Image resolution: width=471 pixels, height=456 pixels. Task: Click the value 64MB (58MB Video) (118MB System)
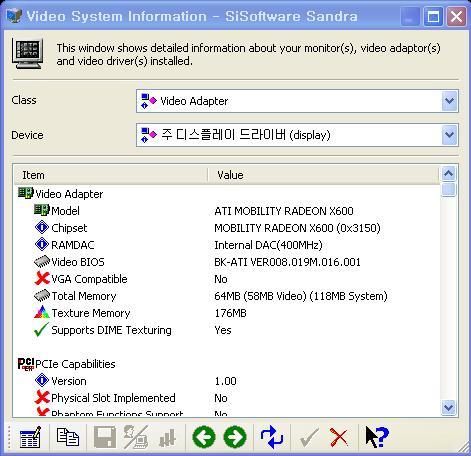point(301,296)
